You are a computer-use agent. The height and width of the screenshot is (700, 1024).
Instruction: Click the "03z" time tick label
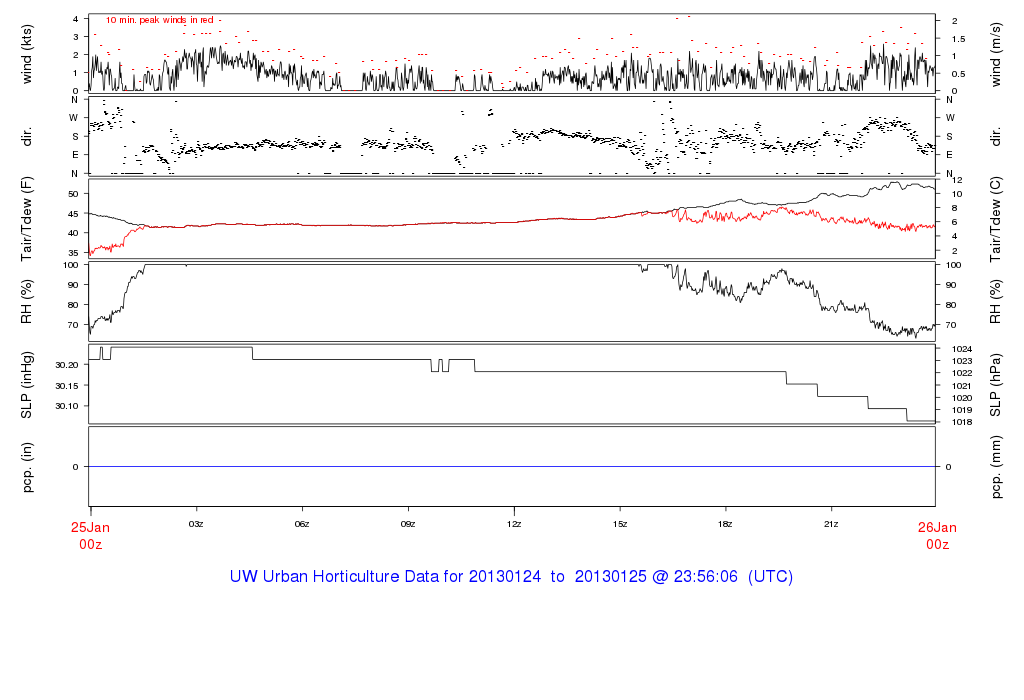click(196, 524)
